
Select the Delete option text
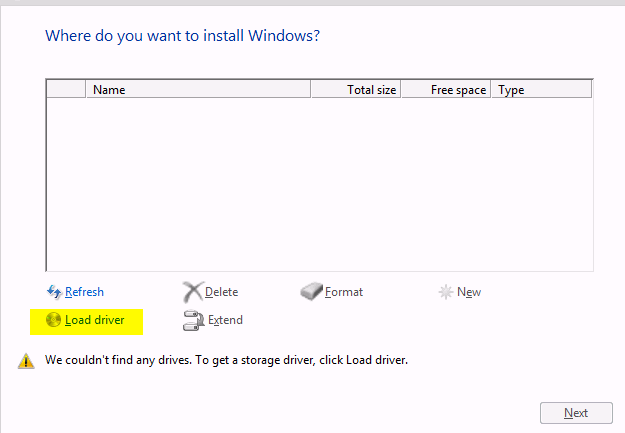pyautogui.click(x=221, y=292)
